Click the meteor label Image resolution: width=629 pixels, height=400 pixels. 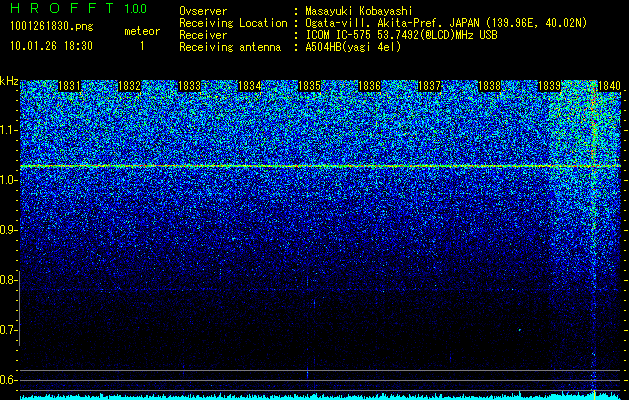click(x=142, y=31)
